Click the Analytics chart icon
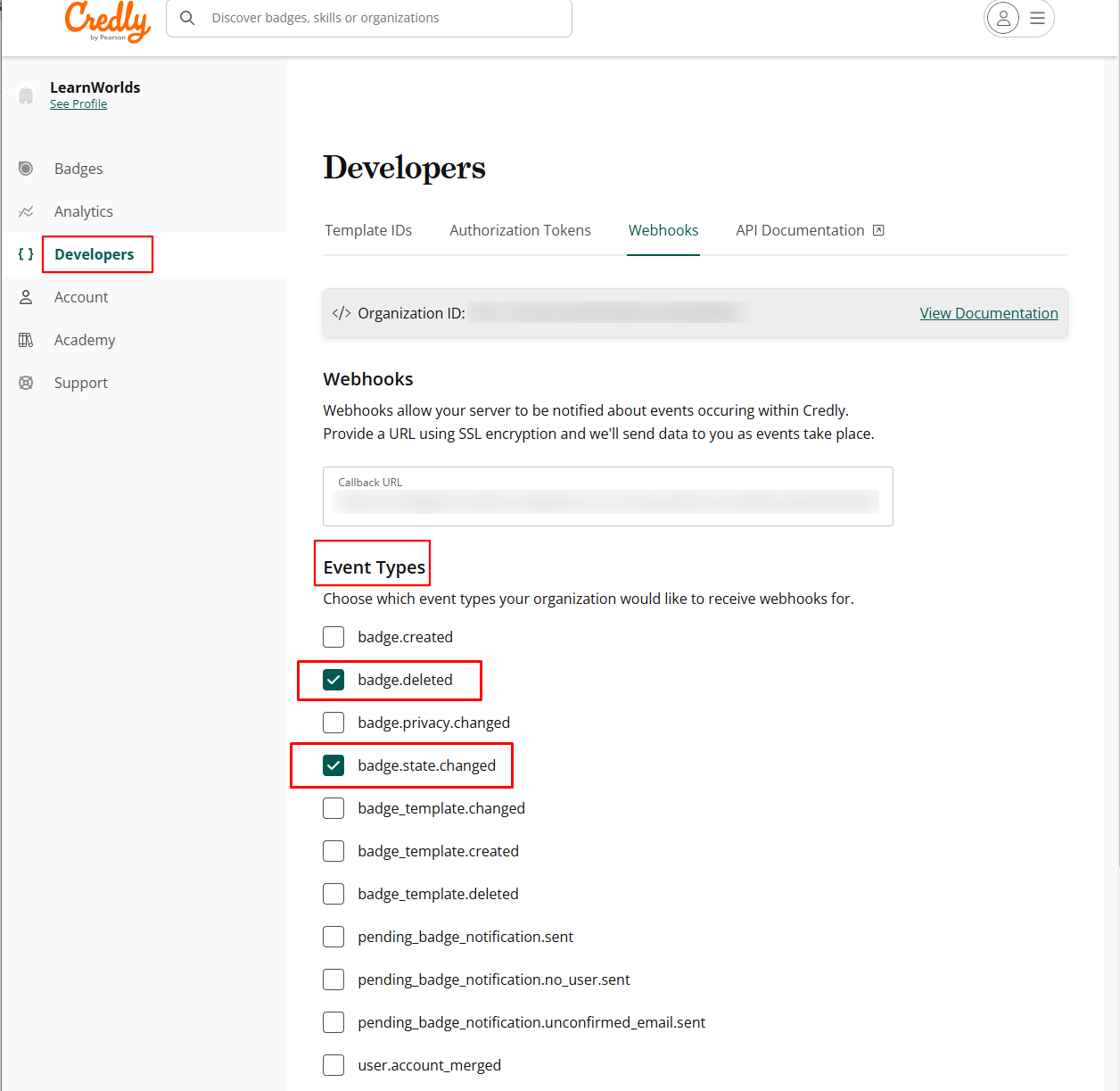Screen dimensions: 1120x1091 click(x=26, y=211)
